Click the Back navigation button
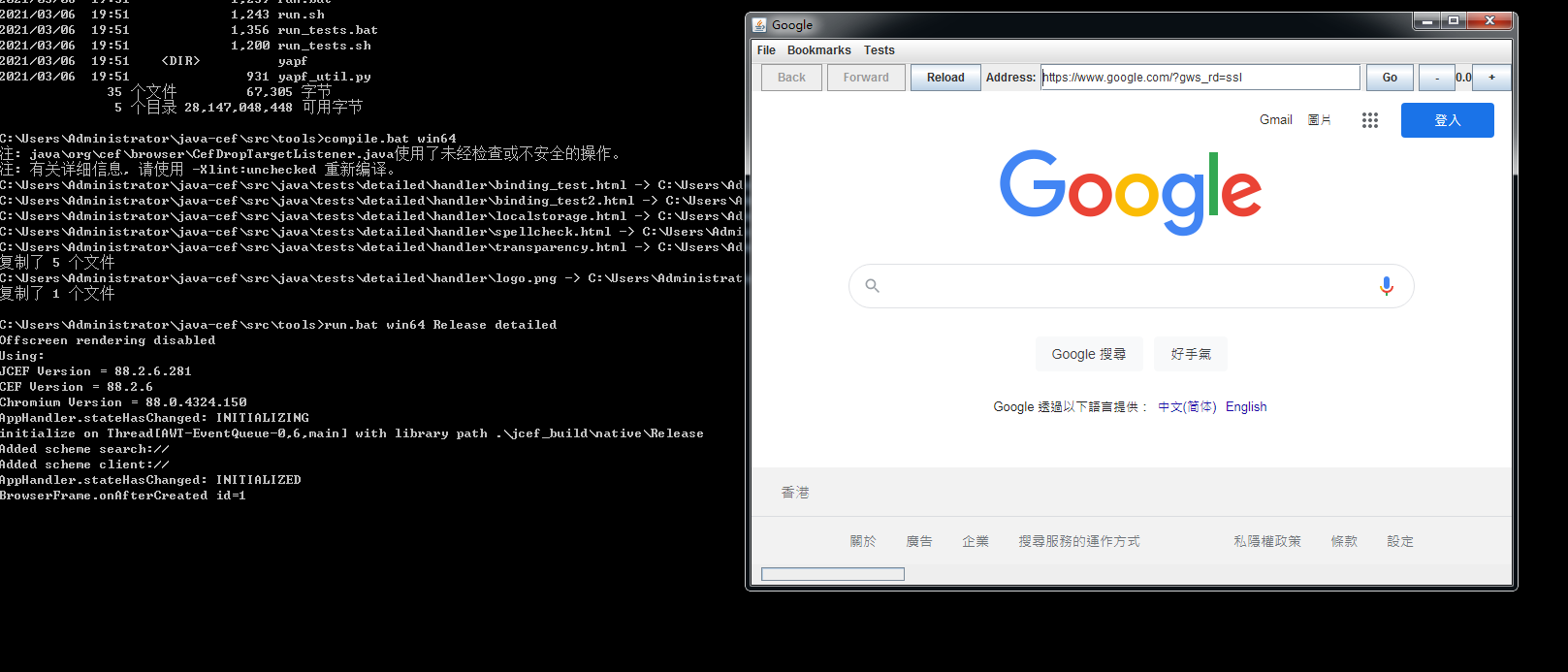Image resolution: width=1568 pixels, height=672 pixels. point(791,78)
